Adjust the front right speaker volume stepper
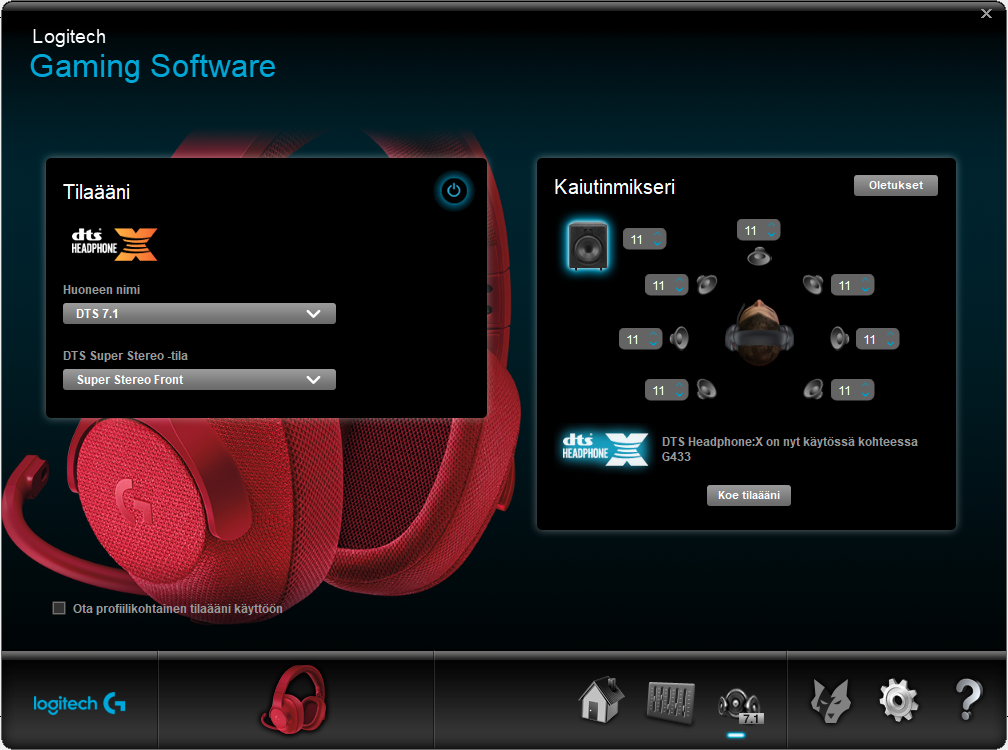This screenshot has width=1008, height=750. (852, 285)
